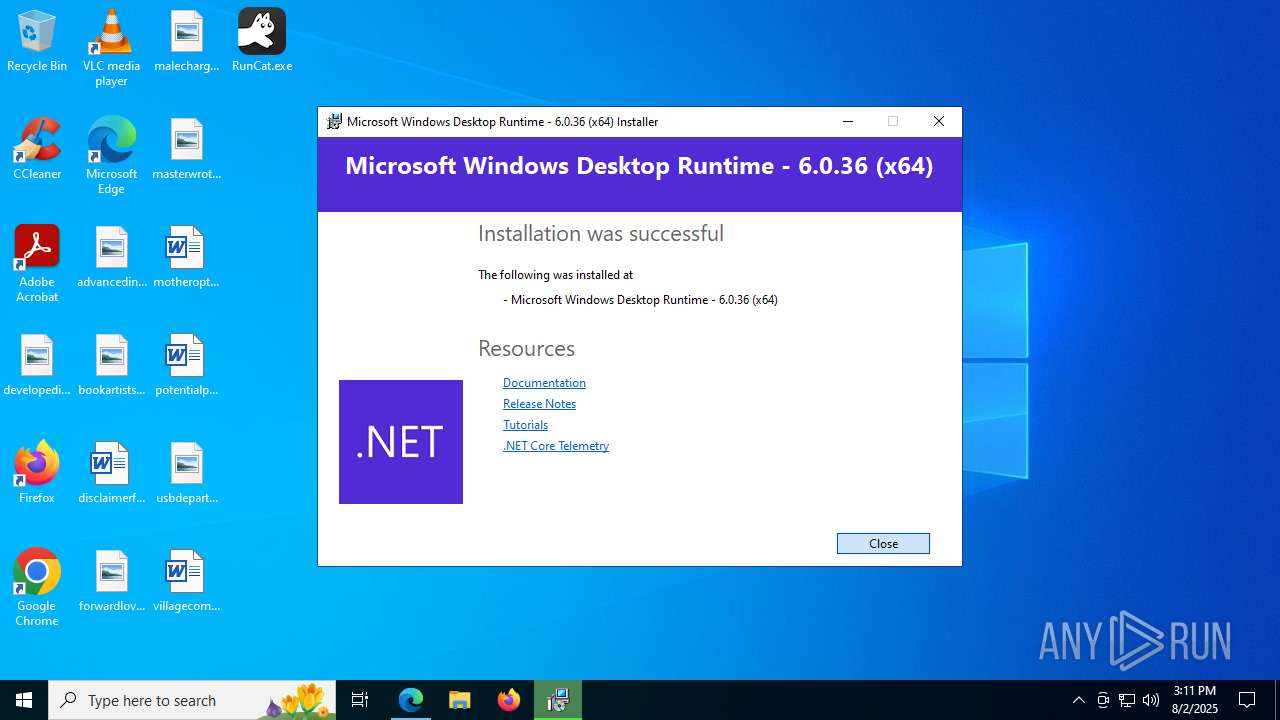Screen dimensions: 1280x720
Task: Launch VLC media player shortcut
Action: coord(111,47)
